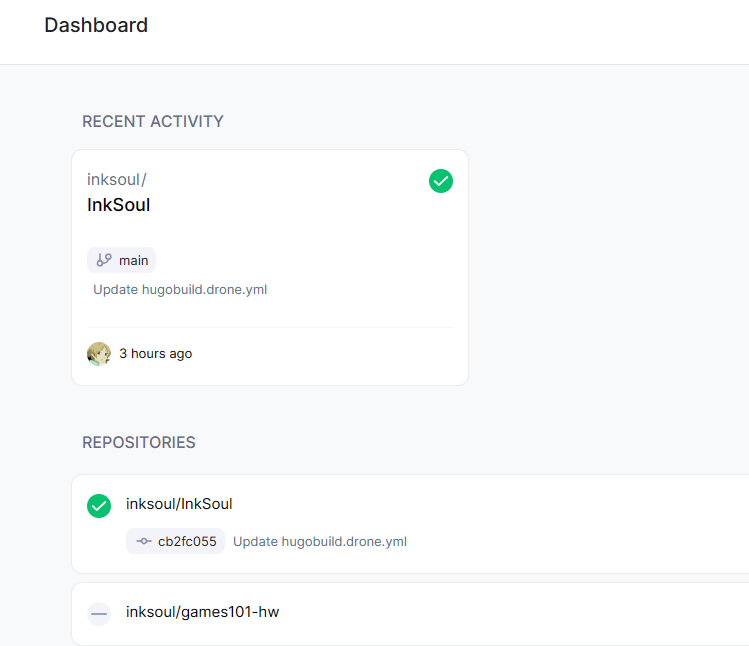The width and height of the screenshot is (749, 646).
Task: Click the REPOSITORIES section heading
Action: 139,442
